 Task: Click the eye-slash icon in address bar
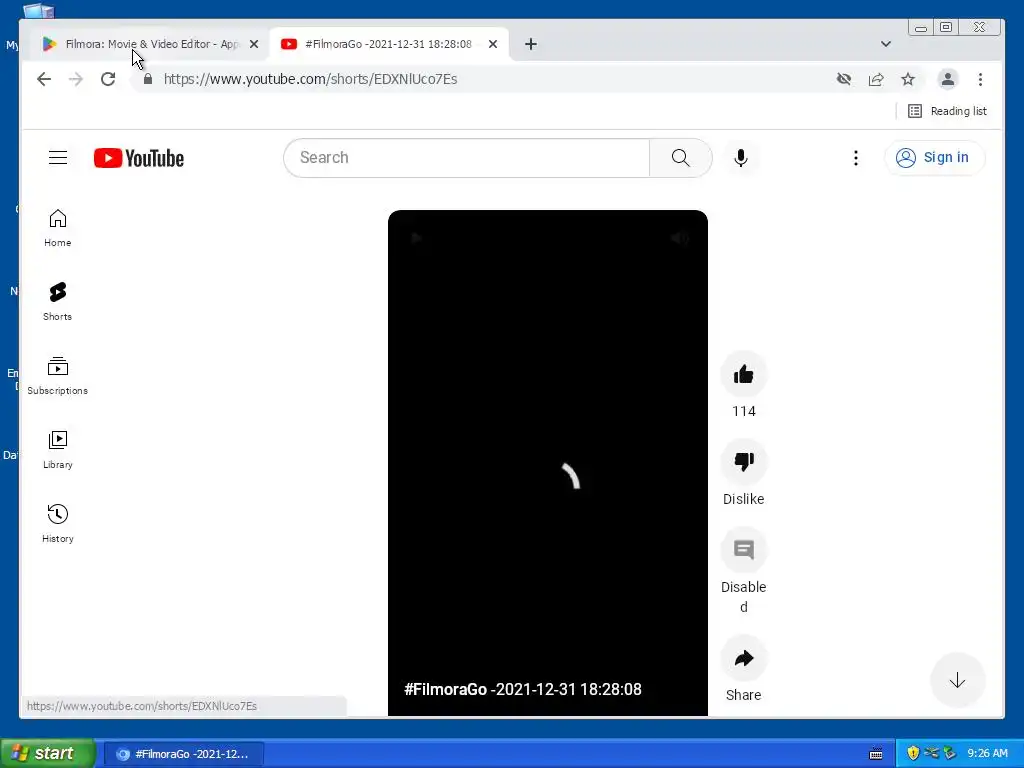point(844,79)
